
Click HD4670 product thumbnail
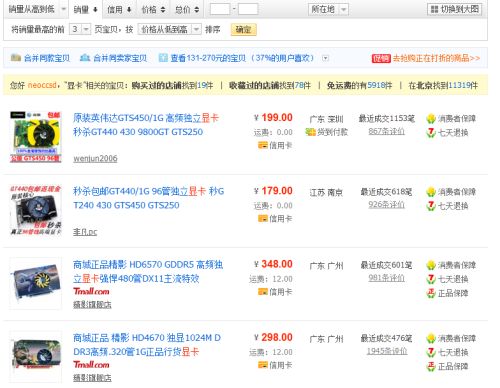pos(36,357)
